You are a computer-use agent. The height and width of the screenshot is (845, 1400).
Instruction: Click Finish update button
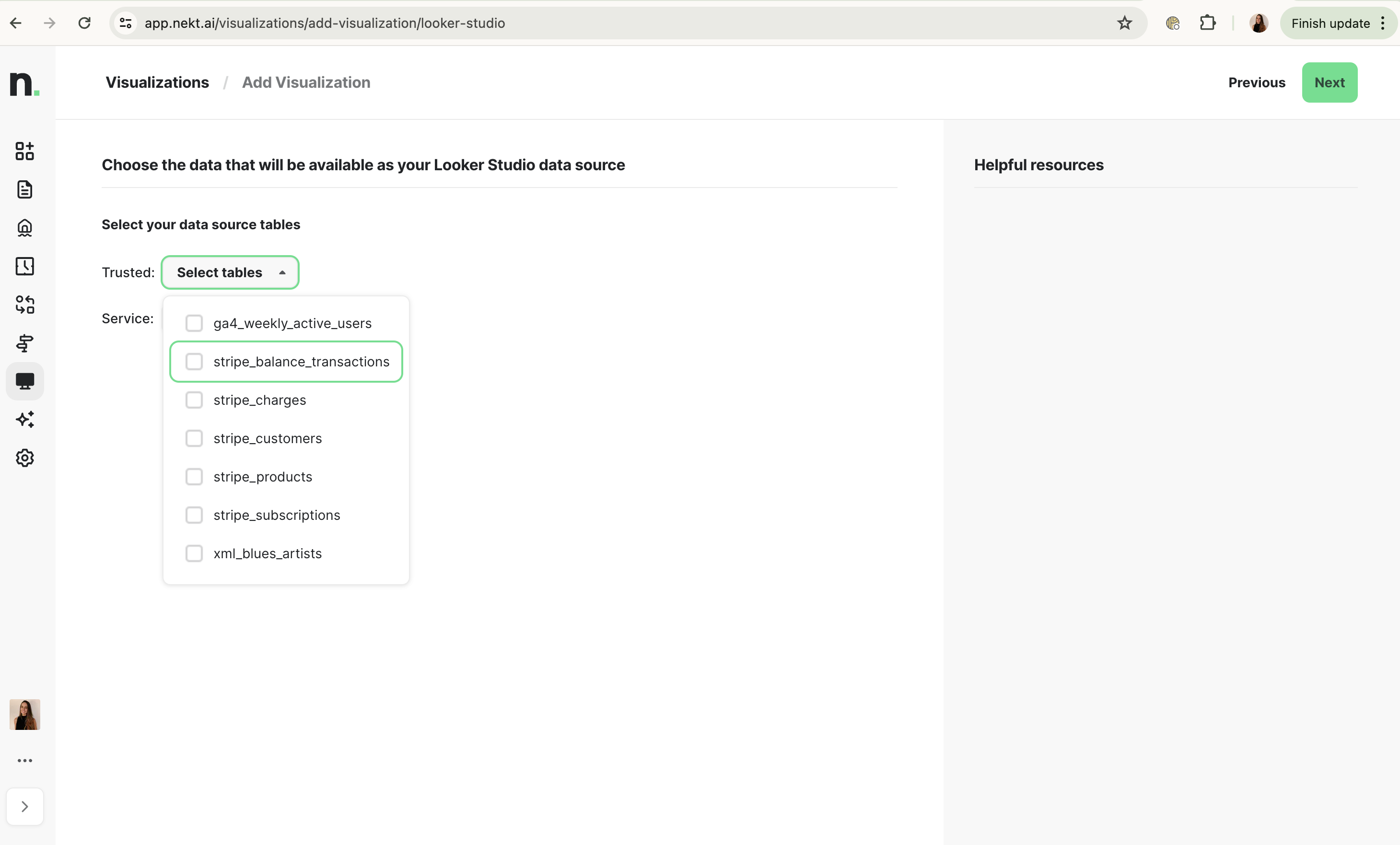tap(1330, 23)
